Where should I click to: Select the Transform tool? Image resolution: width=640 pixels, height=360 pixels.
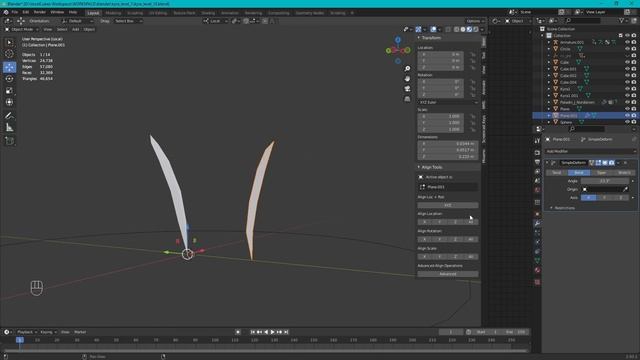coord(9,102)
